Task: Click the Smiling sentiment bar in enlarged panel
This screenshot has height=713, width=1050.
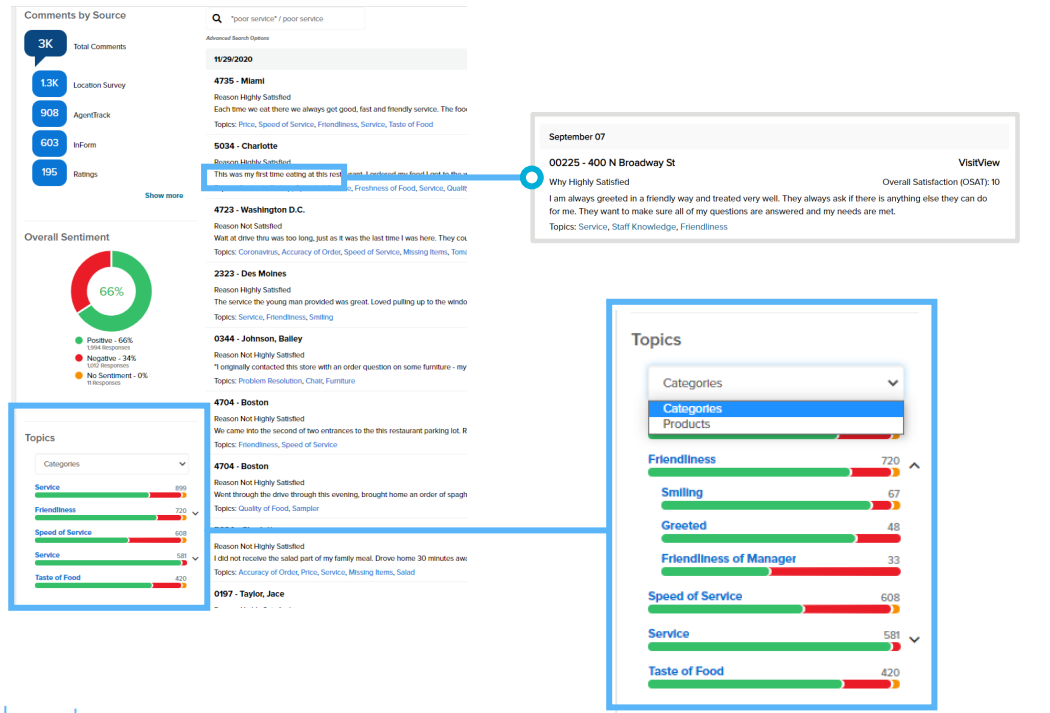Action: [780, 506]
